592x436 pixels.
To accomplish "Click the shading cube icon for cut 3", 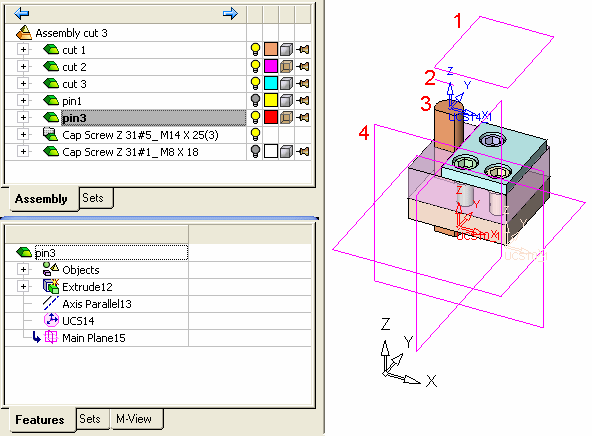I will coord(287,83).
